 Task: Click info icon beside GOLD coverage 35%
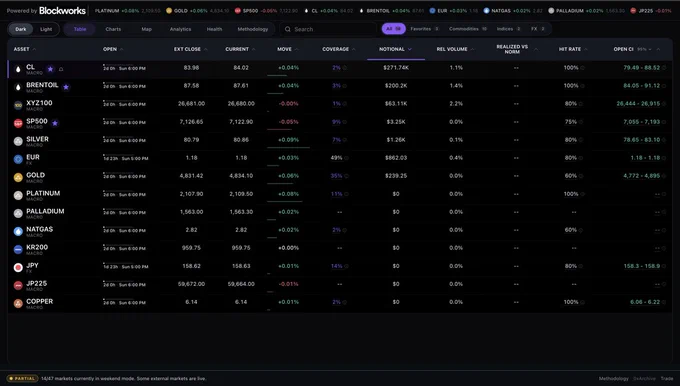click(x=346, y=176)
